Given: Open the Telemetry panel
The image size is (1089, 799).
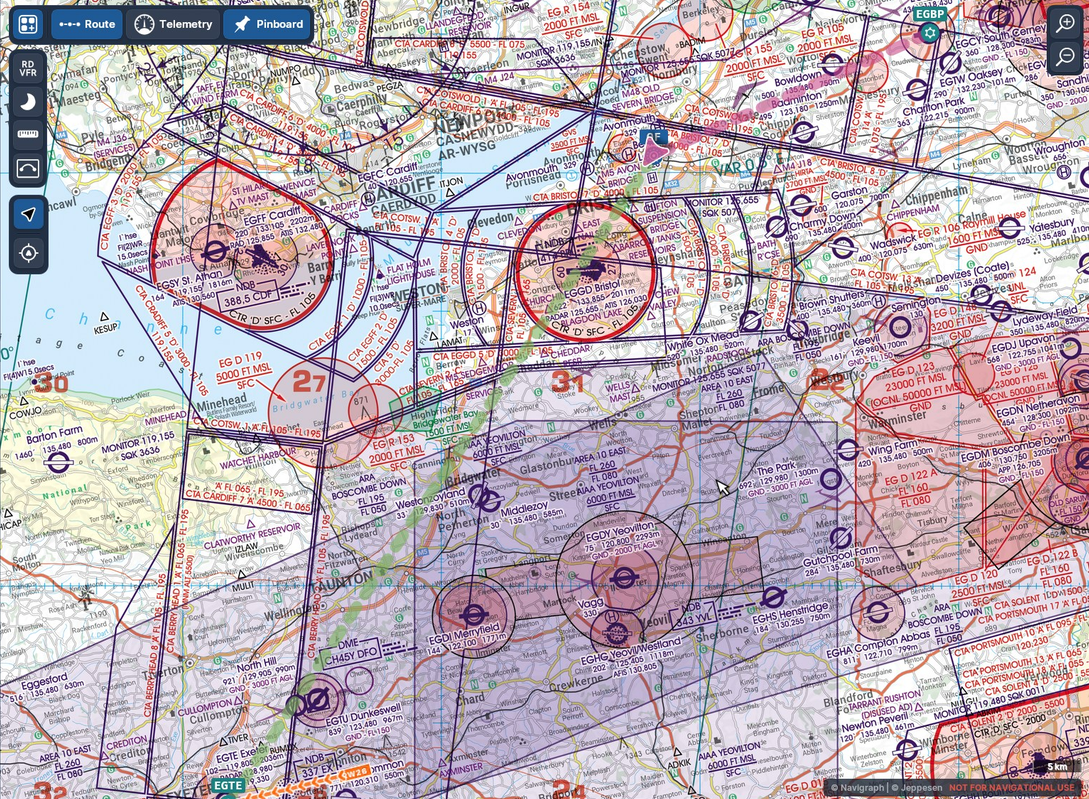Looking at the screenshot, I should pyautogui.click(x=173, y=24).
